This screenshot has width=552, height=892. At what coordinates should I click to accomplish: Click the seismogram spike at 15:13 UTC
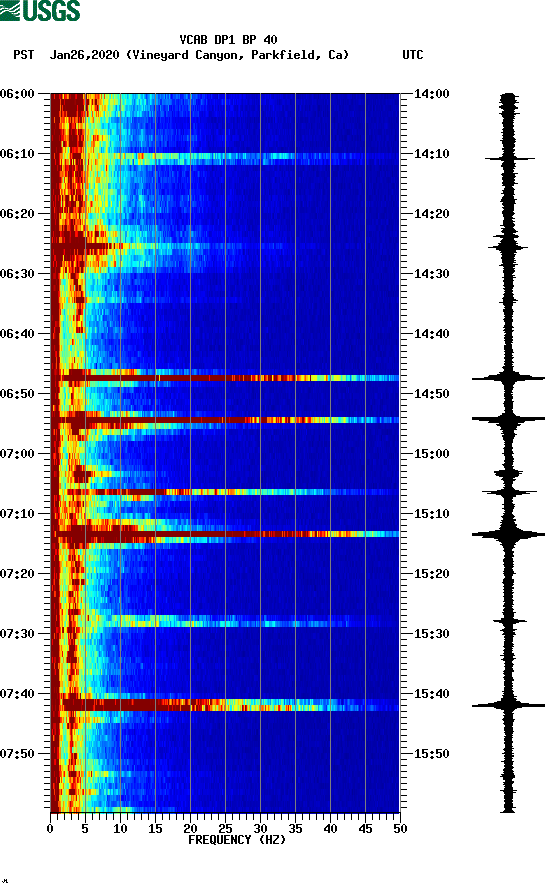(x=508, y=534)
